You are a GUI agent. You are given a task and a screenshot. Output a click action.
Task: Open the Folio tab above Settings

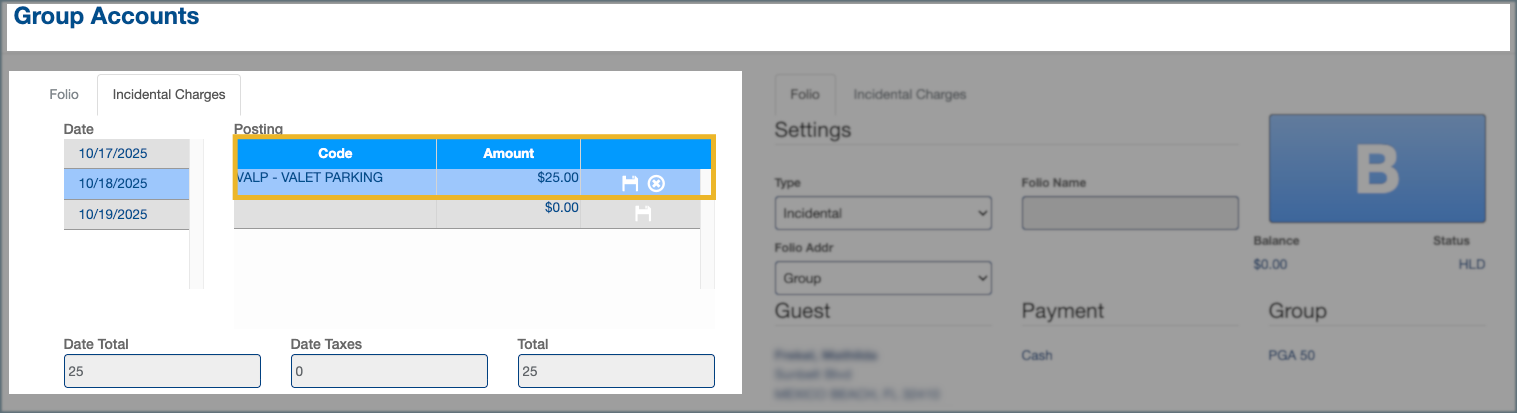pos(804,95)
